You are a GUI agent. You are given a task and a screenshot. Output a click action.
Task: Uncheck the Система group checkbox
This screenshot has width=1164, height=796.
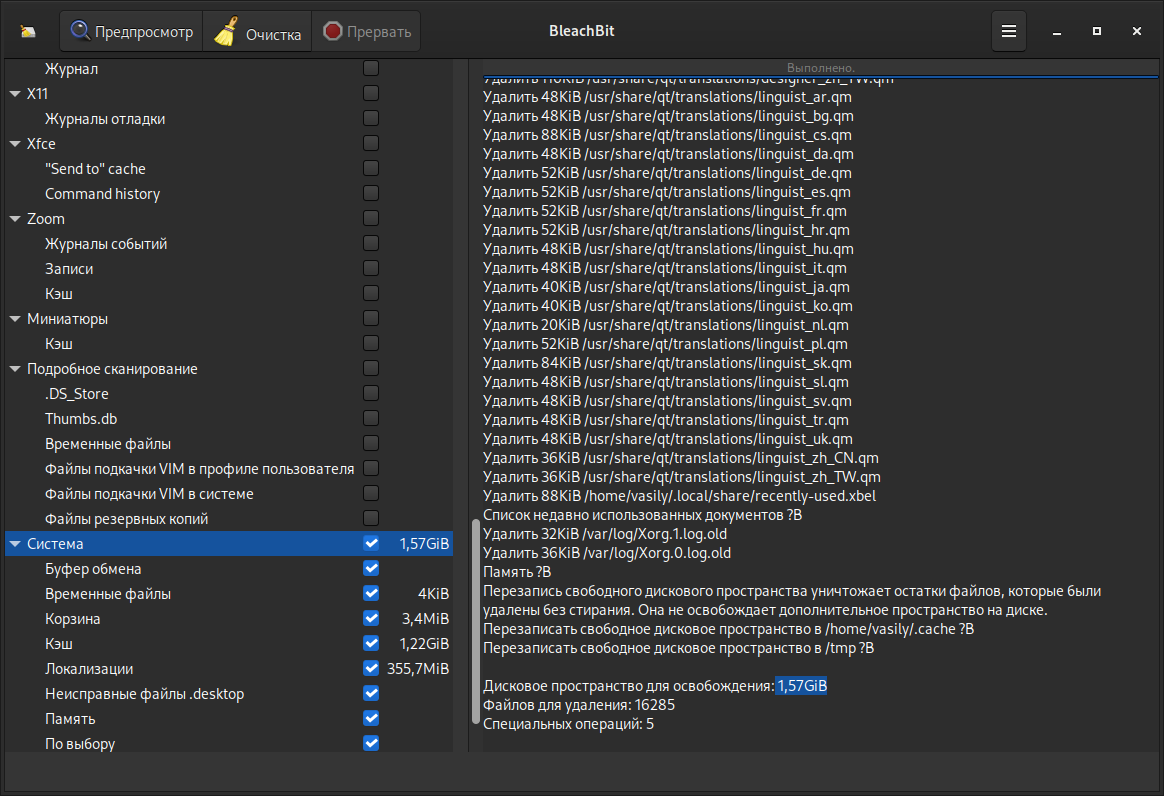pos(371,543)
